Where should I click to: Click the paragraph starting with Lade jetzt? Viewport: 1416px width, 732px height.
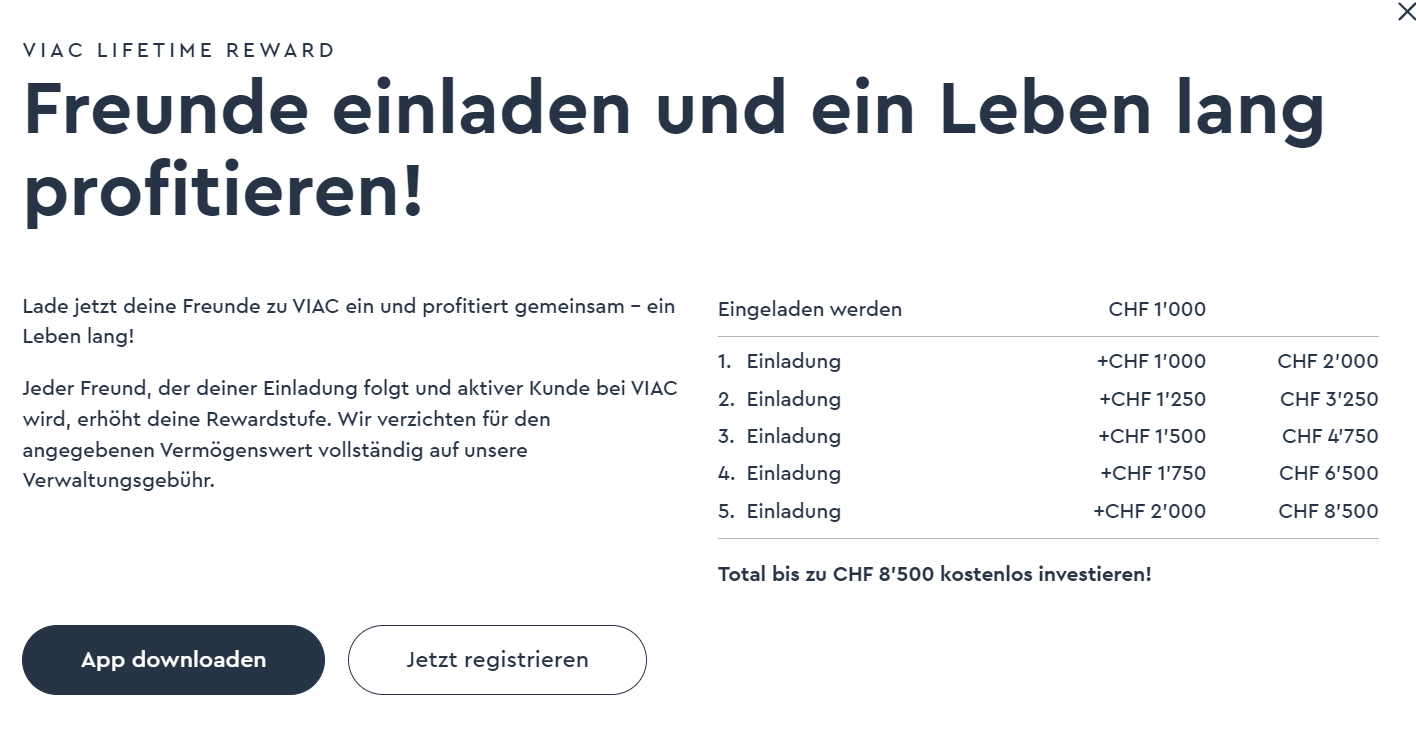point(349,321)
